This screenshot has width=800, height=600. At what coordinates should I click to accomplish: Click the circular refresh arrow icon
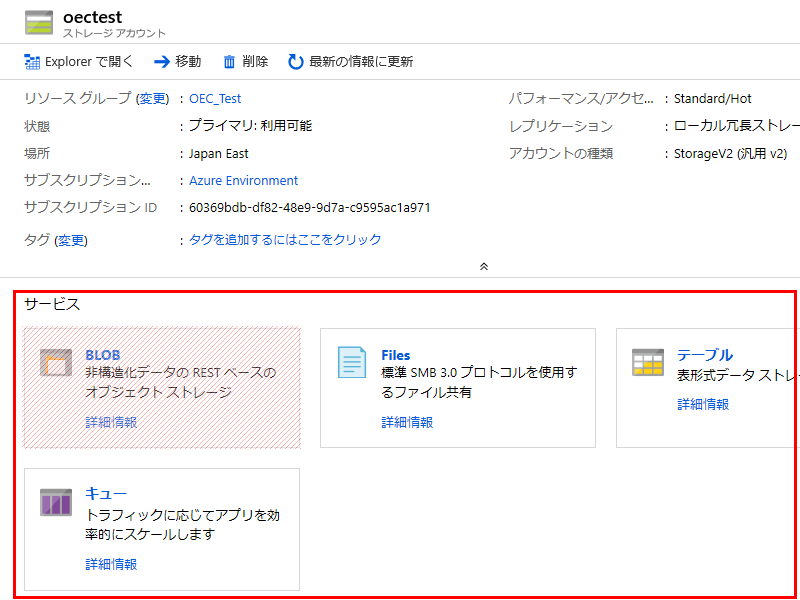point(295,62)
